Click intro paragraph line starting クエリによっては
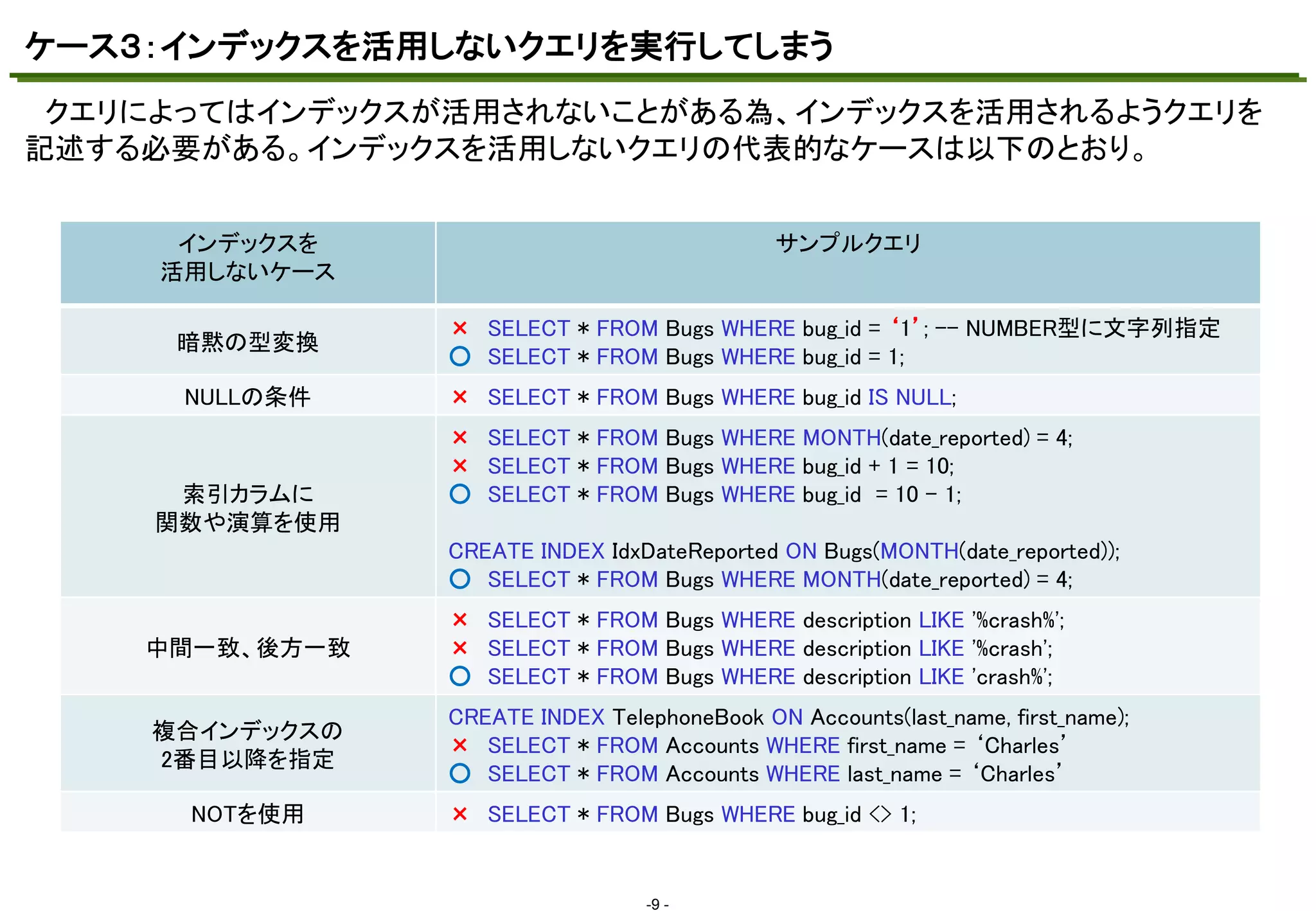This screenshot has height=911, width=1316. tap(654, 112)
